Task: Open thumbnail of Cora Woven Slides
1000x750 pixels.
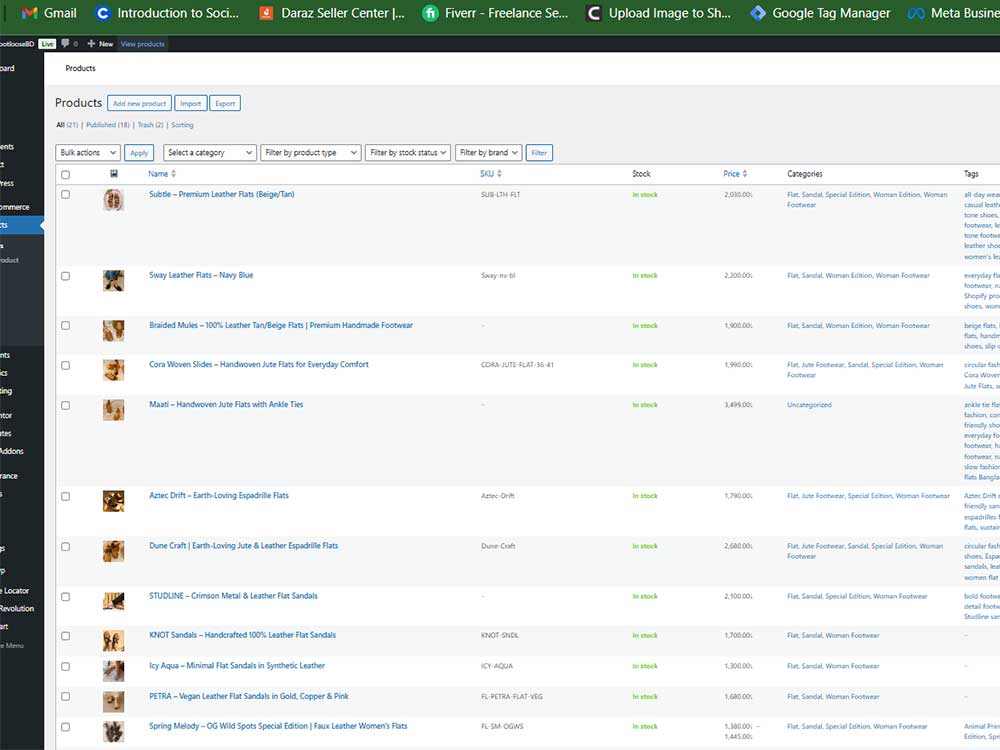Action: point(114,370)
